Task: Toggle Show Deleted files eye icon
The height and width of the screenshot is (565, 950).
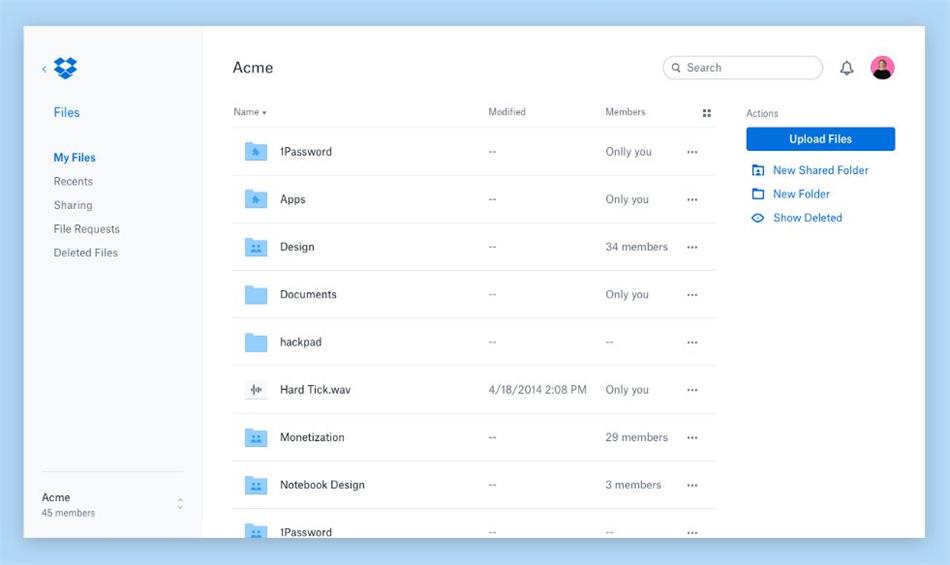Action: pyautogui.click(x=758, y=218)
